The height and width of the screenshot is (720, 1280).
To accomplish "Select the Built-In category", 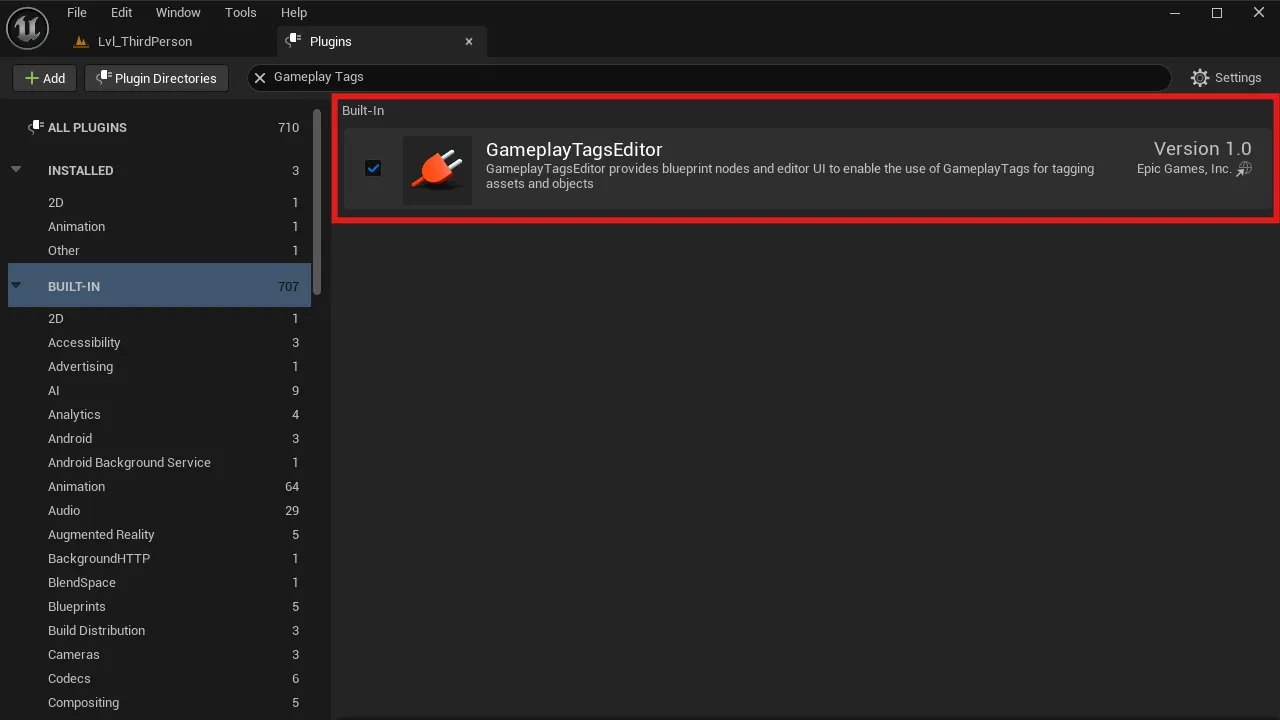I will 159,286.
